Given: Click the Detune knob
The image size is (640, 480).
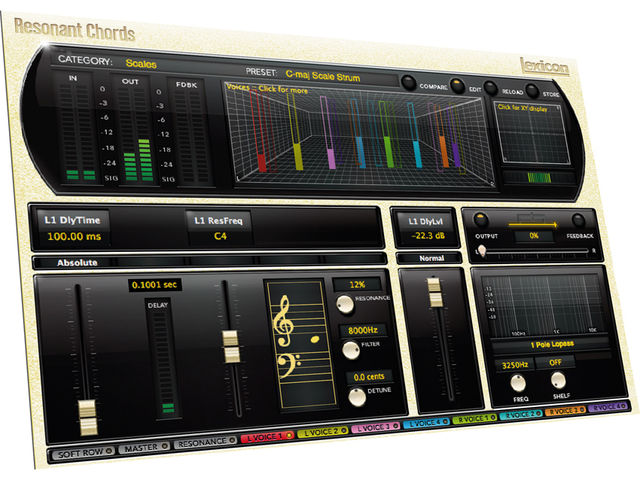Looking at the screenshot, I should pos(357,398).
